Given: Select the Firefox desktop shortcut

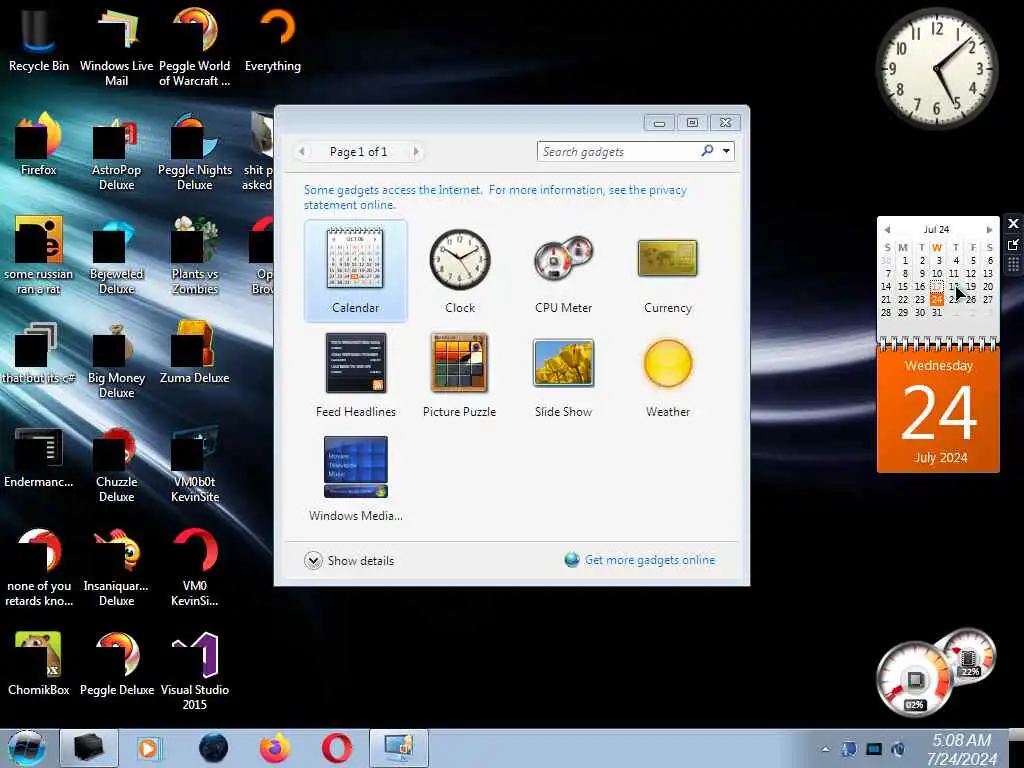Looking at the screenshot, I should 39,144.
